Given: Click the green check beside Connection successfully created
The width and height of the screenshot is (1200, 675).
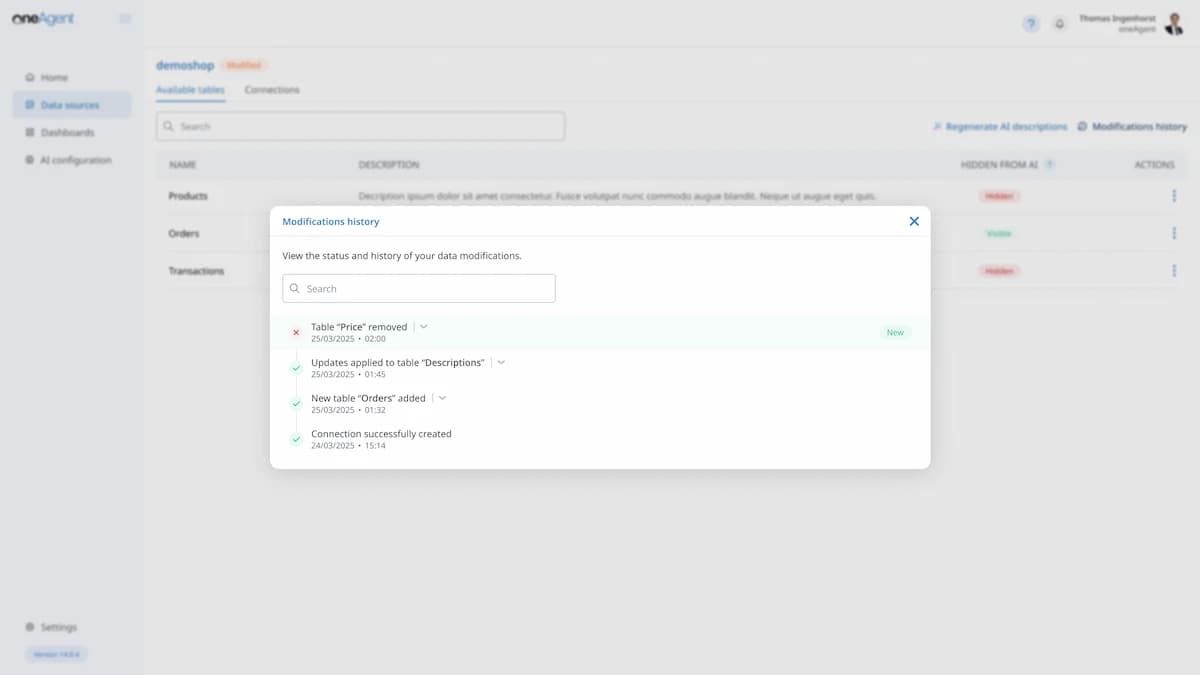Looking at the screenshot, I should coord(296,440).
